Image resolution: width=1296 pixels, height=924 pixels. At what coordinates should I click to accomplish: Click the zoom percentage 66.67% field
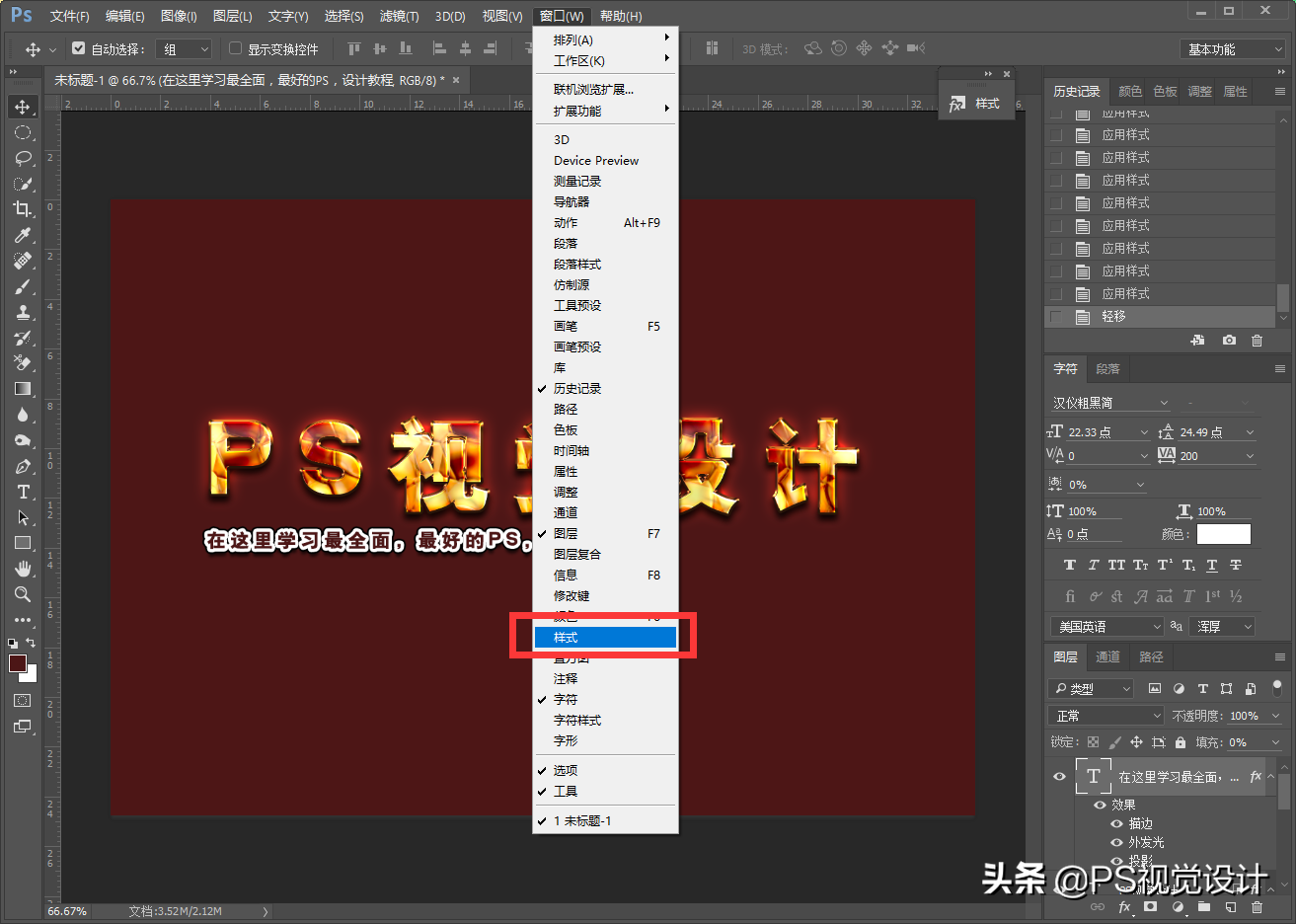[x=67, y=911]
